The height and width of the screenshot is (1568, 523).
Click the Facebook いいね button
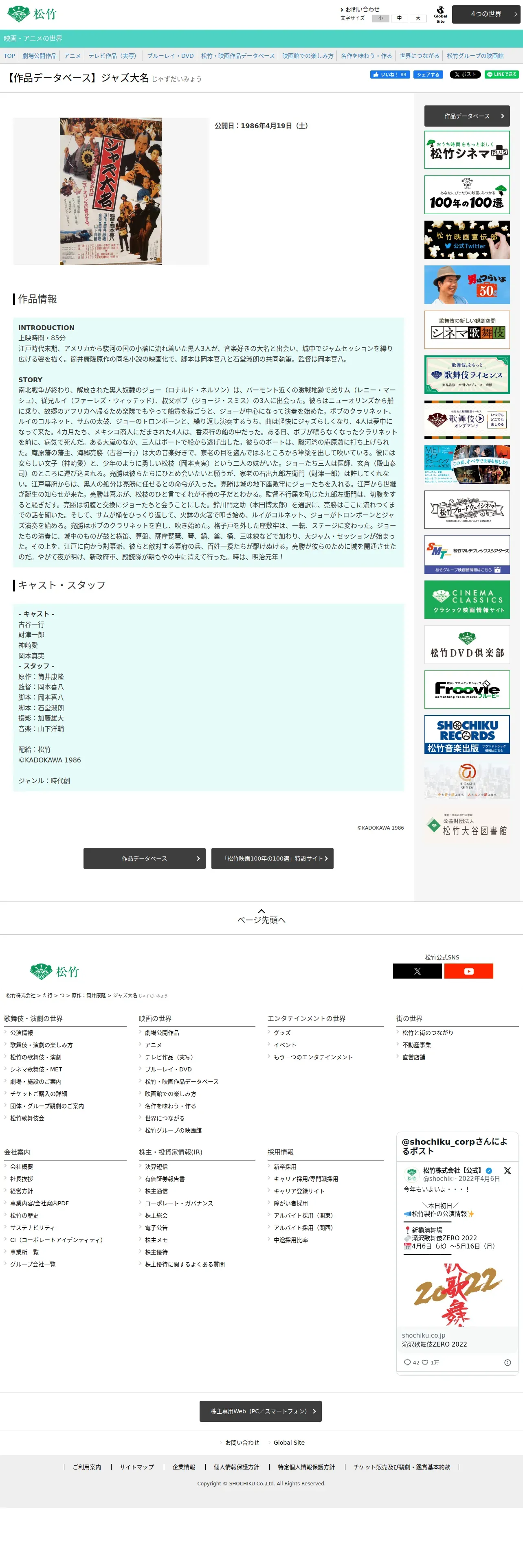click(x=390, y=74)
